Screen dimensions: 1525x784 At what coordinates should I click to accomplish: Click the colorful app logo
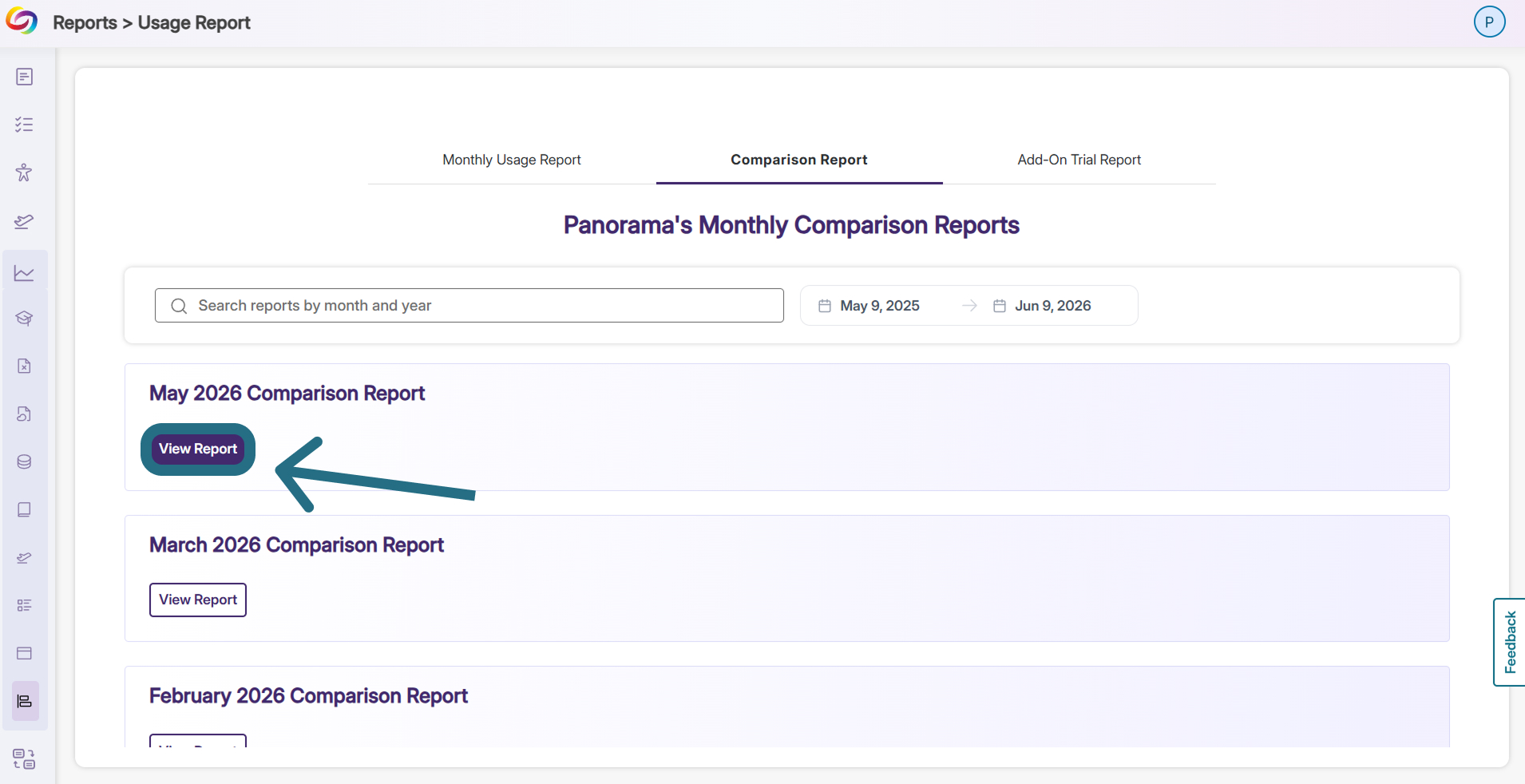coord(22,22)
